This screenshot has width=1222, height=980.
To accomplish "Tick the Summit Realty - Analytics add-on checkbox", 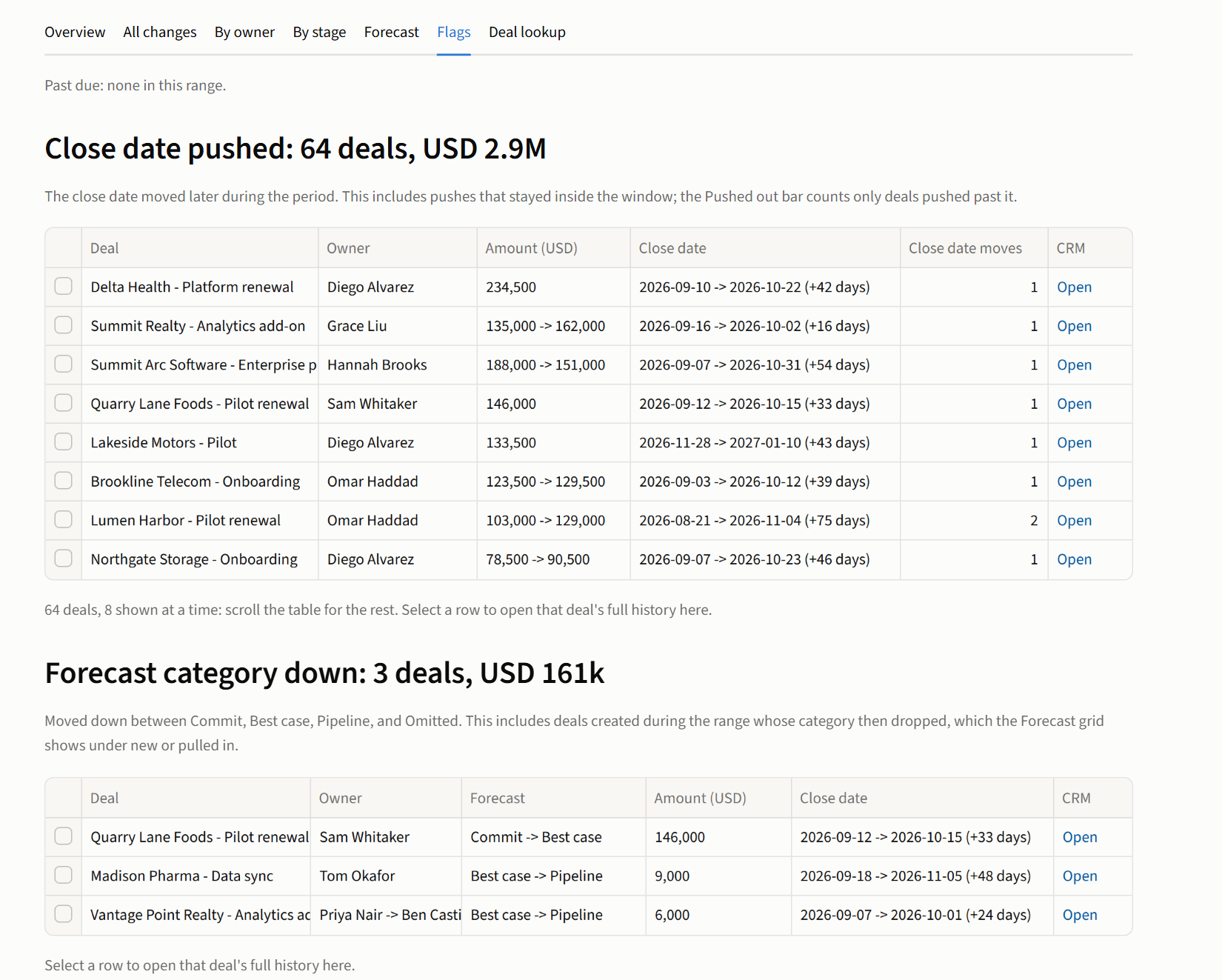I will click(64, 325).
